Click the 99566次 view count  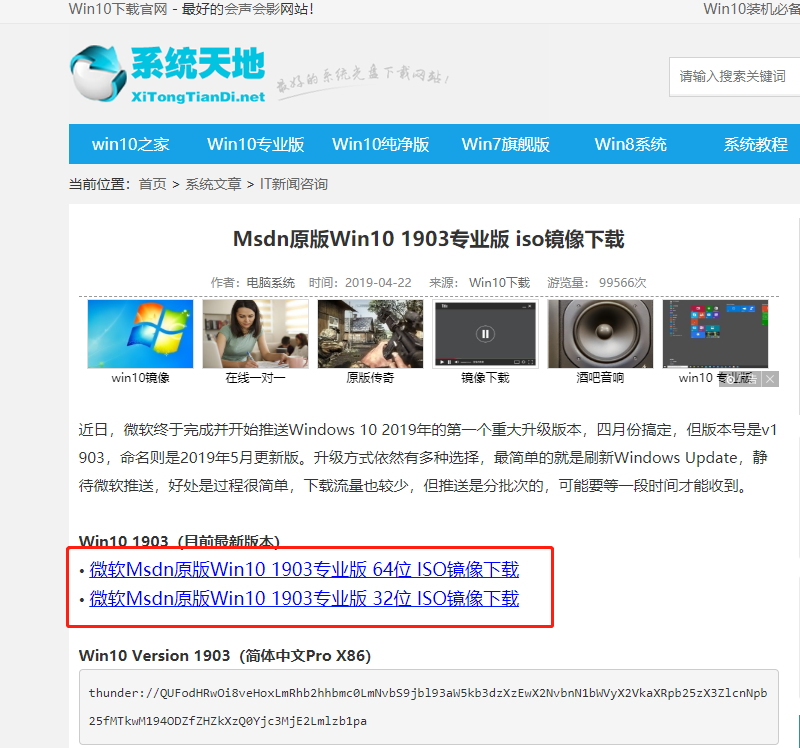(x=622, y=283)
